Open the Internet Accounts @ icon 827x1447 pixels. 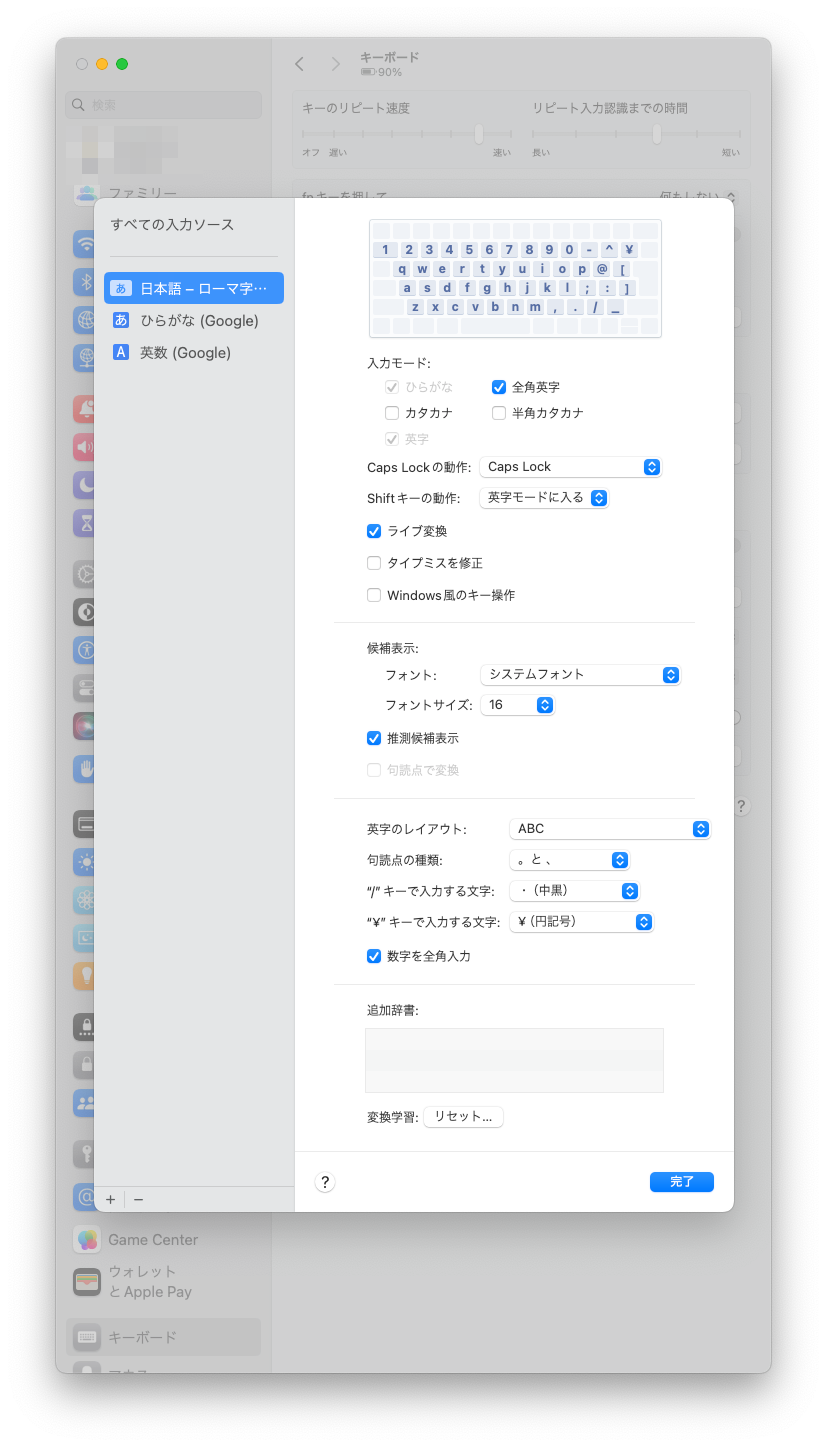click(x=86, y=1196)
